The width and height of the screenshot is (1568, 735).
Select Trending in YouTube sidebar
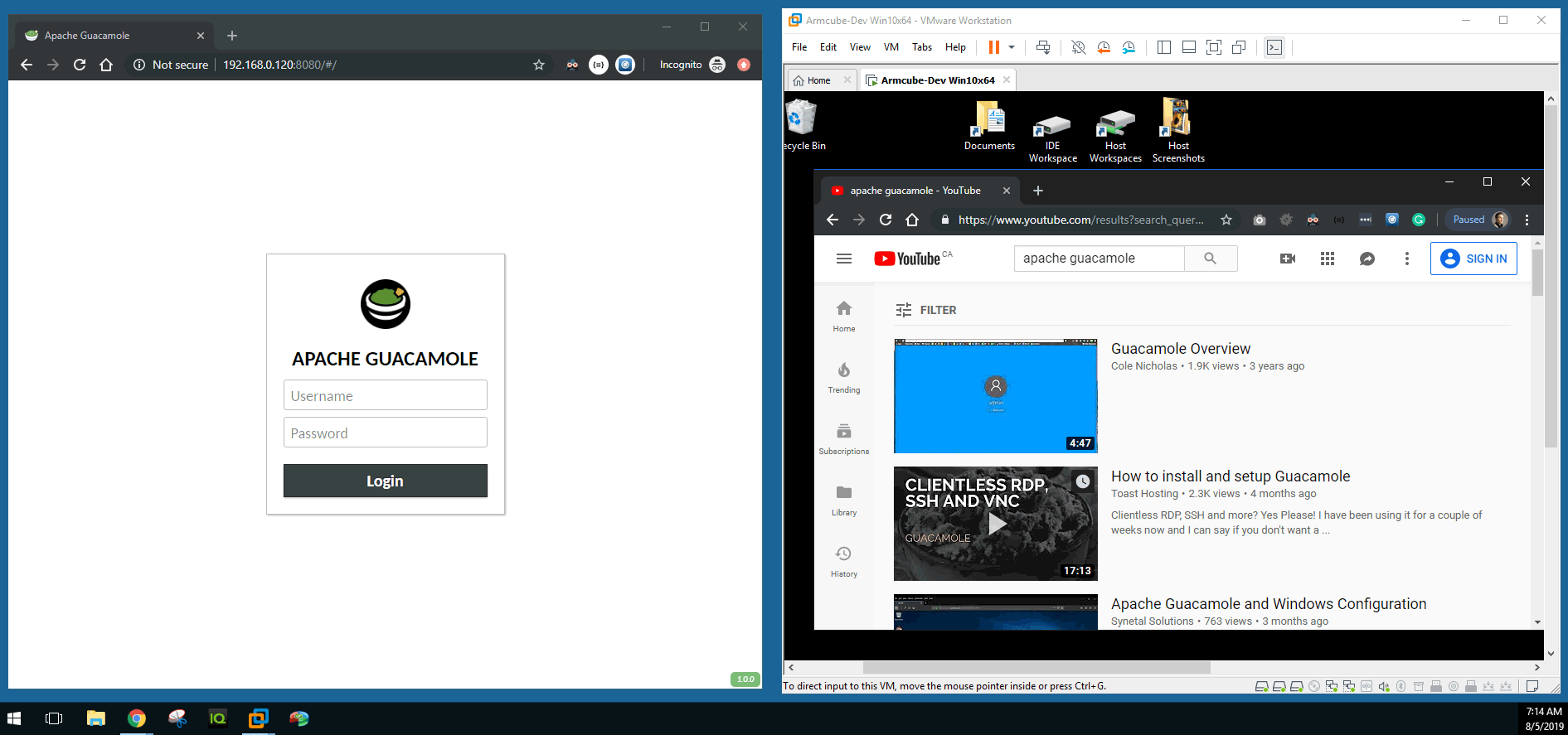coord(844,378)
